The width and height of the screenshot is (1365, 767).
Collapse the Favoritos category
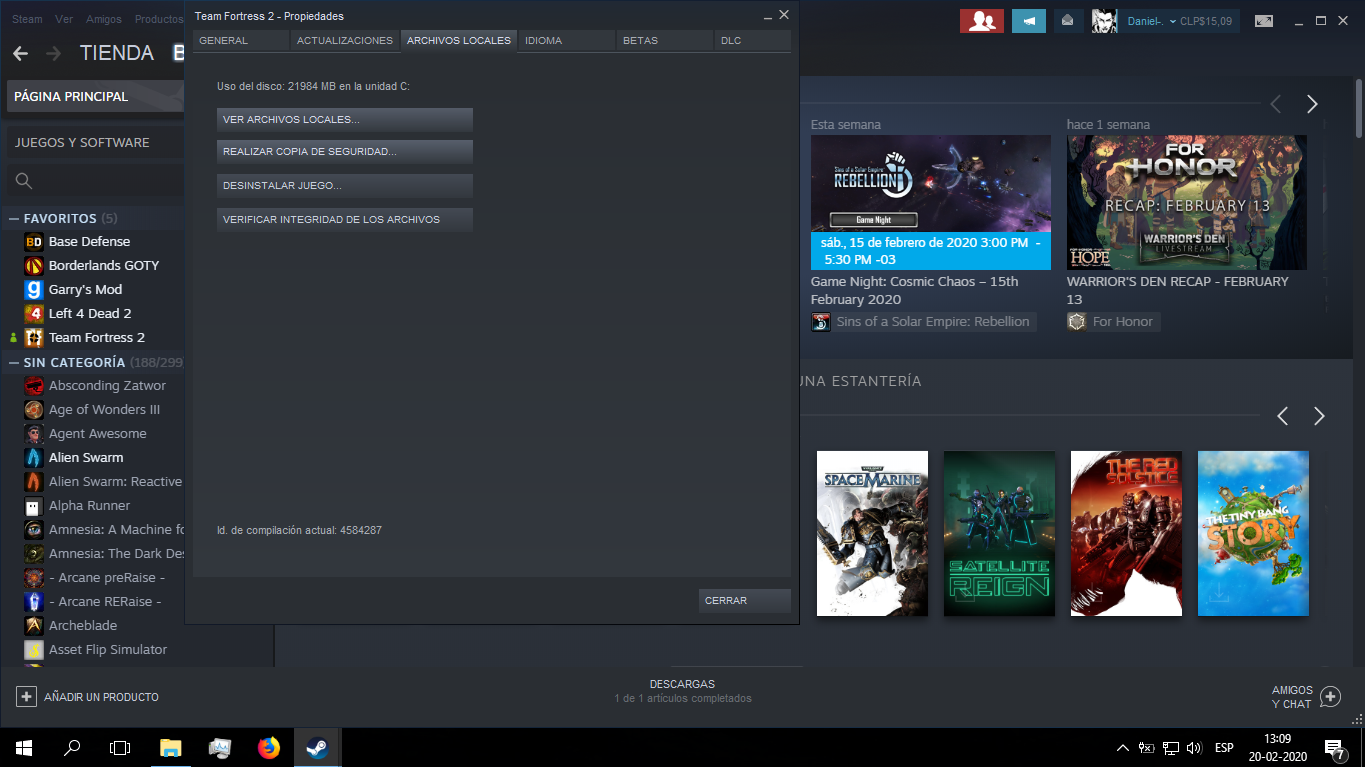pos(14,218)
